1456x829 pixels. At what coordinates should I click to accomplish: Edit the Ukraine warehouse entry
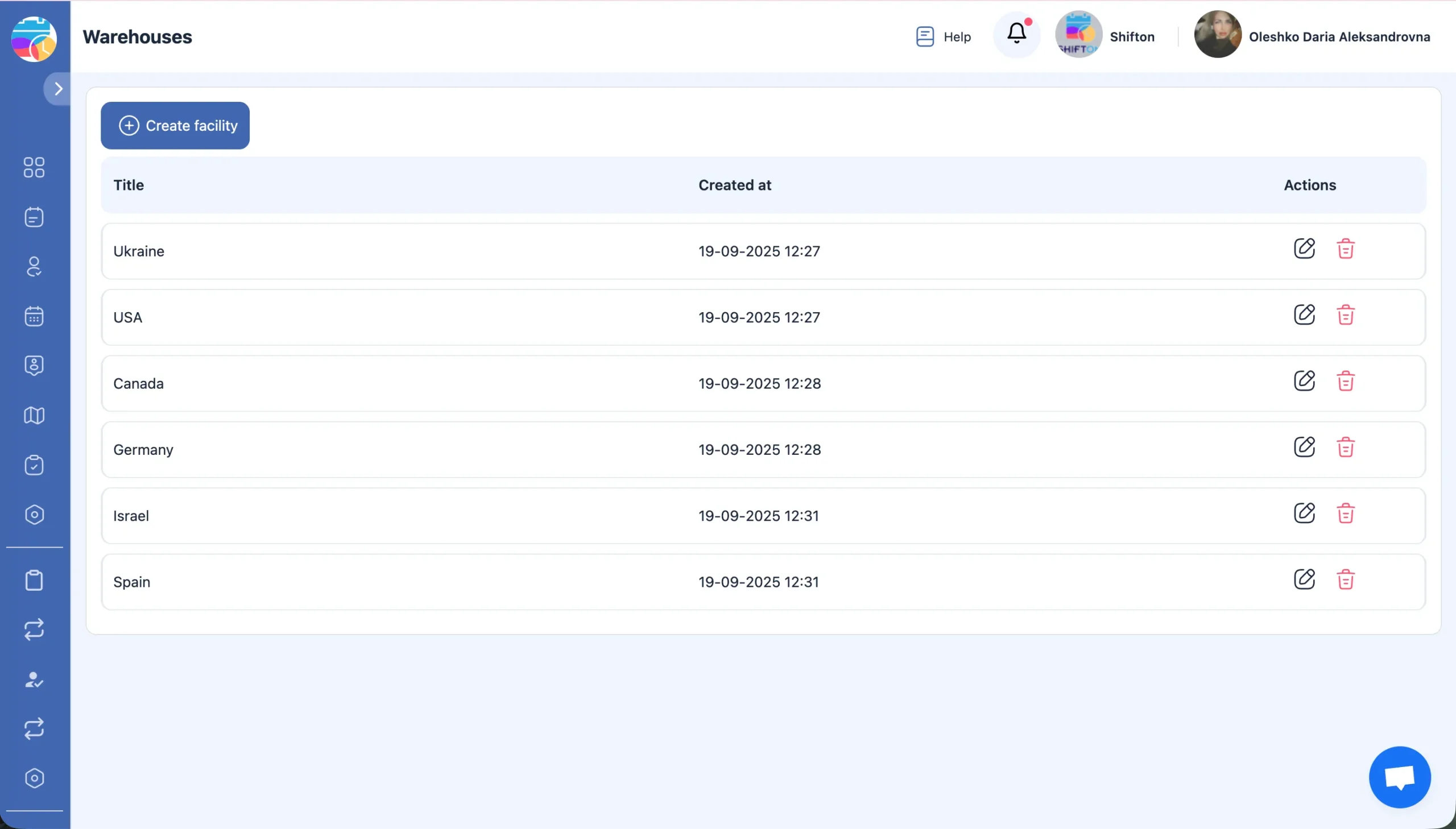(x=1304, y=249)
